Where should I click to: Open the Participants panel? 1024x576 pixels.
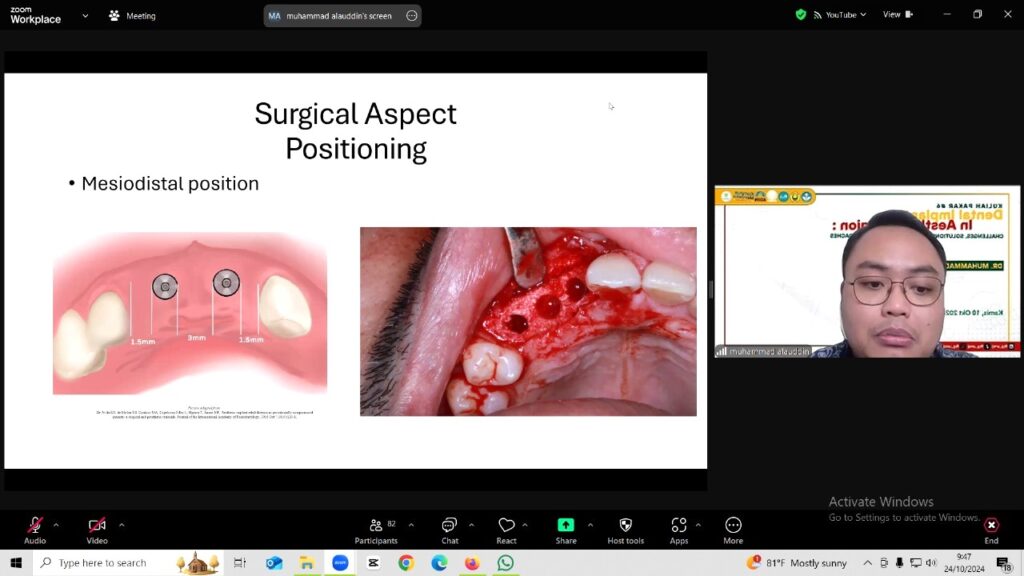click(376, 530)
